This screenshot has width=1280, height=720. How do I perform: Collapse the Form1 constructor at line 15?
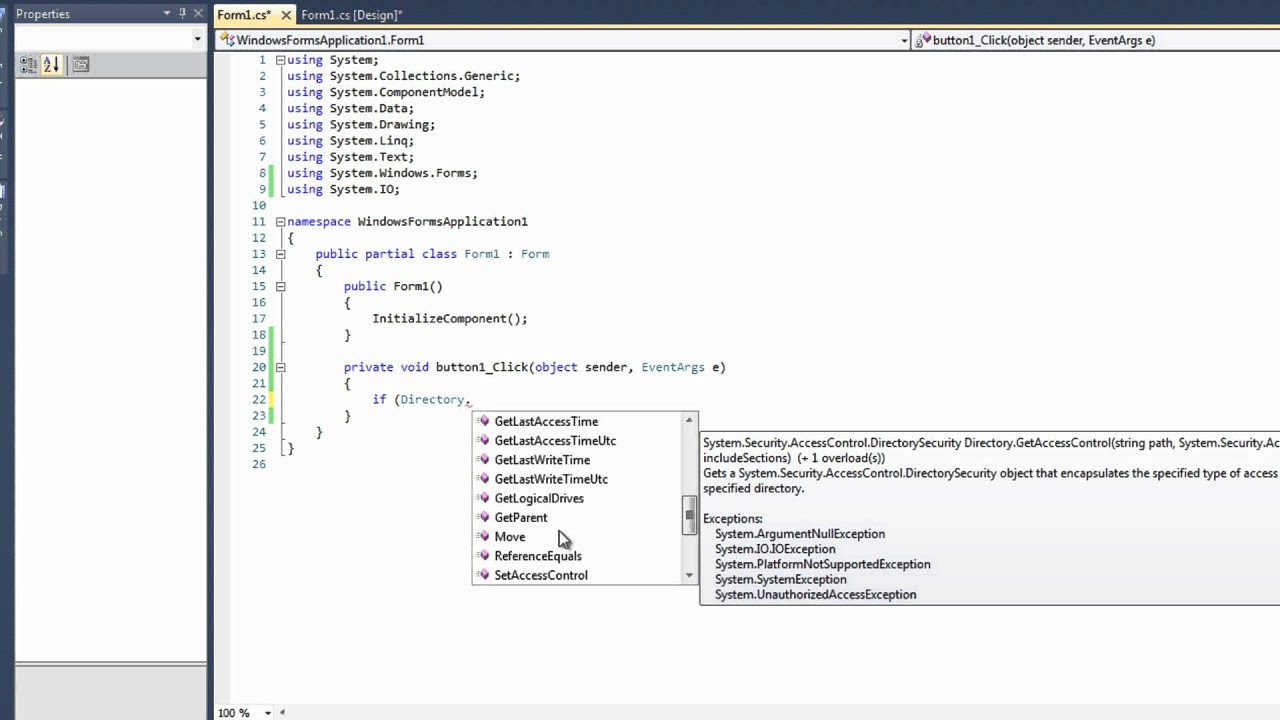pos(280,286)
